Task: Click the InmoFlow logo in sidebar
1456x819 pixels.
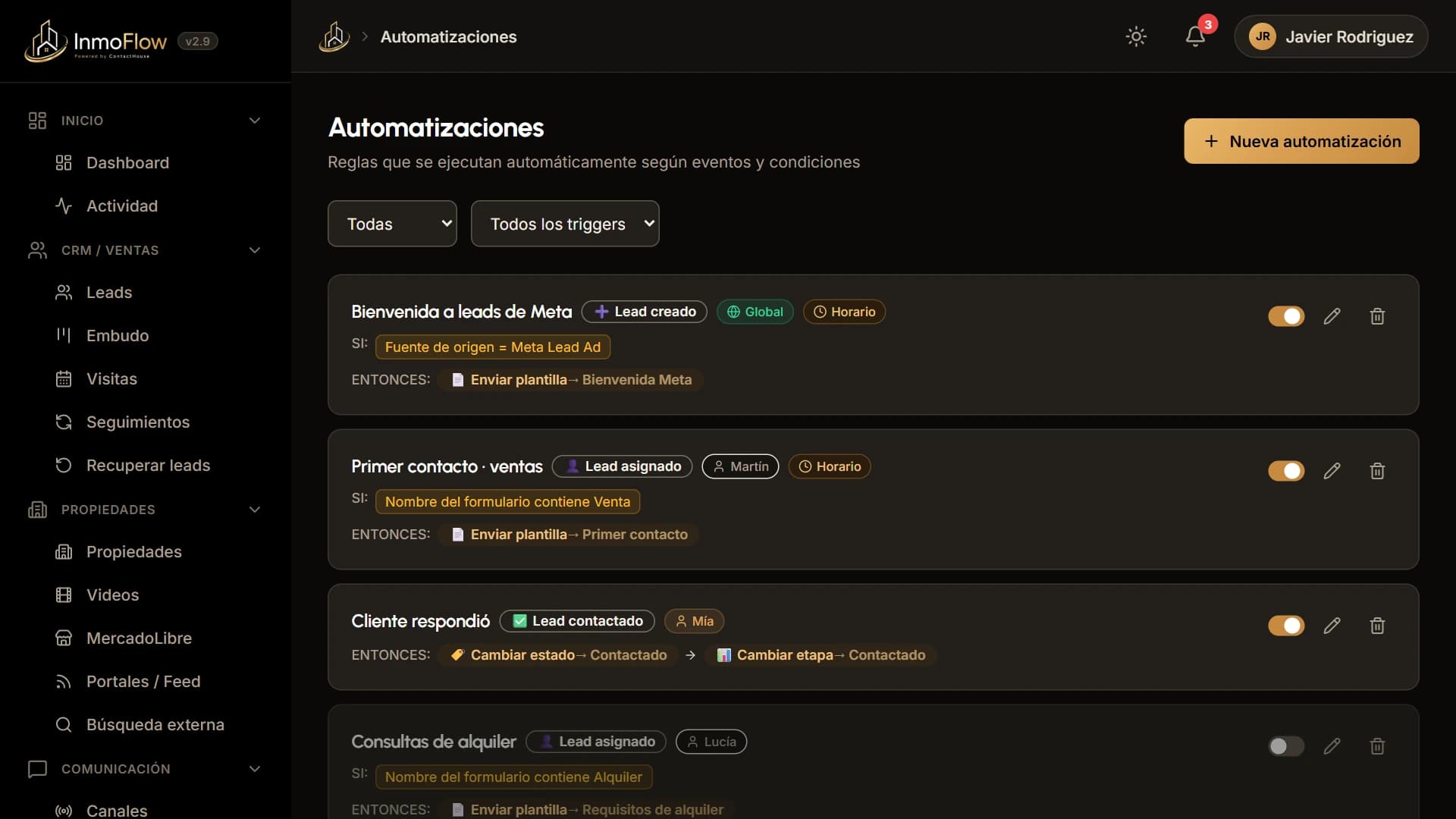Action: [x=96, y=41]
